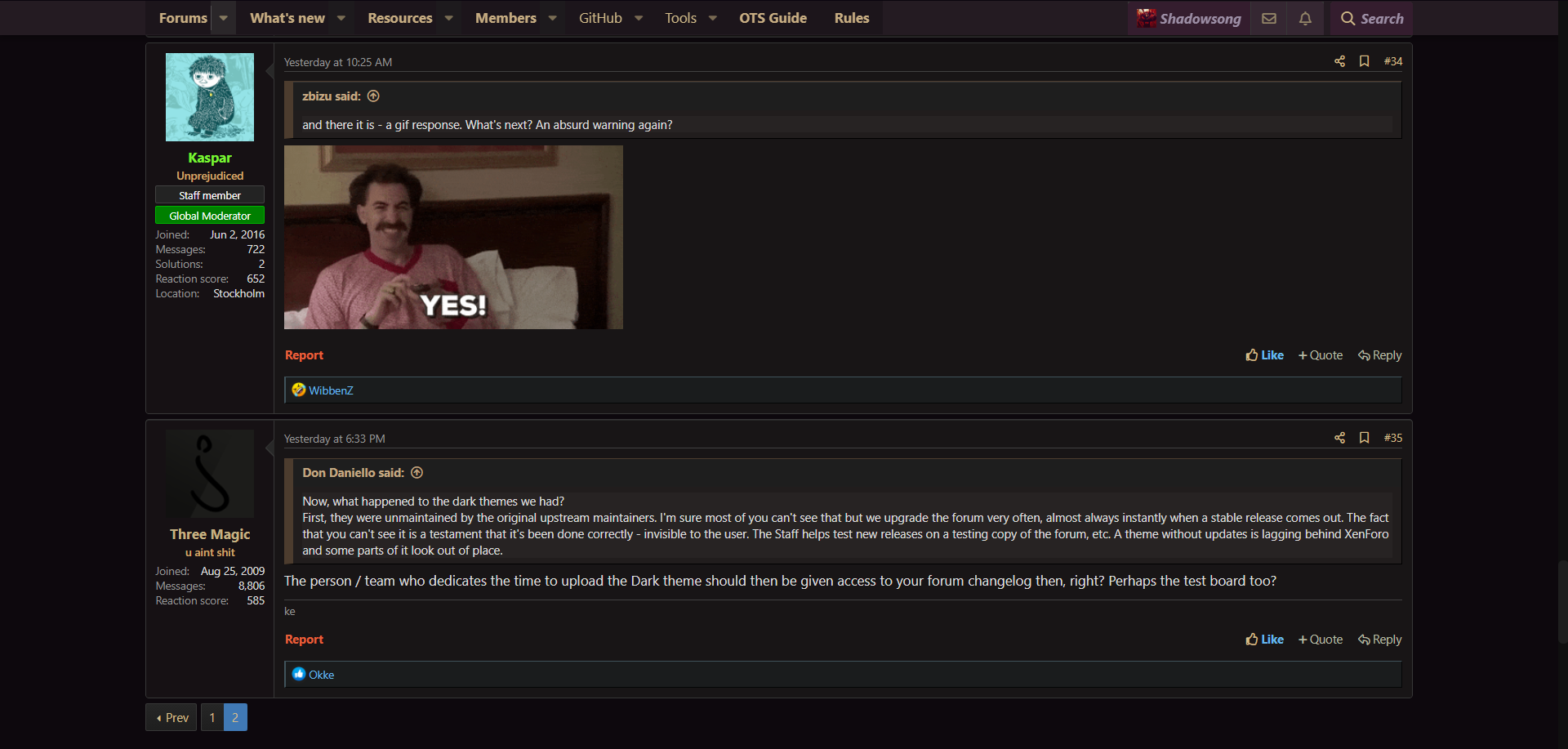The width and height of the screenshot is (1568, 749).
Task: Open the Tools nav item
Action: (680, 18)
